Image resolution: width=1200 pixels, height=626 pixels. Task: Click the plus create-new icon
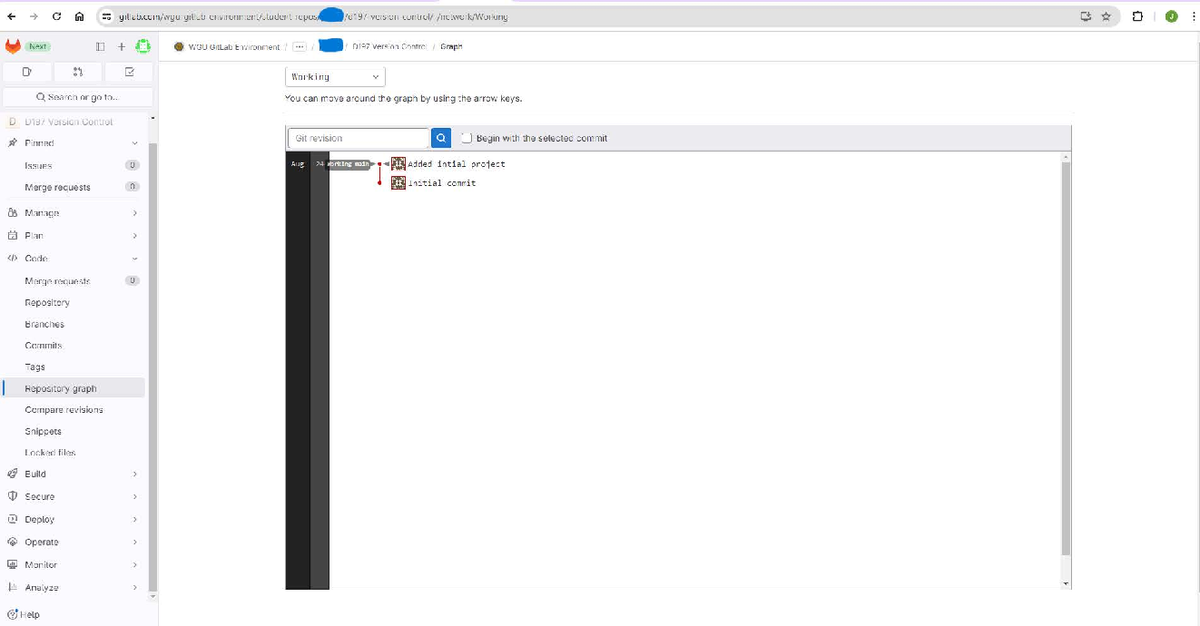click(x=121, y=46)
